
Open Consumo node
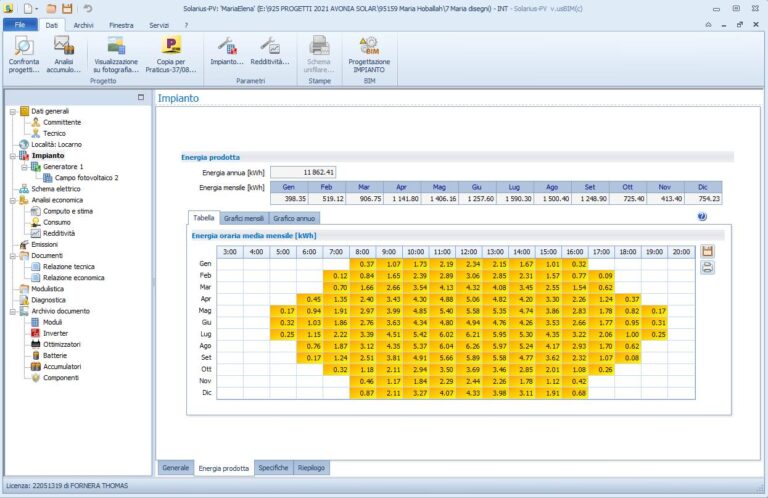[x=57, y=222]
